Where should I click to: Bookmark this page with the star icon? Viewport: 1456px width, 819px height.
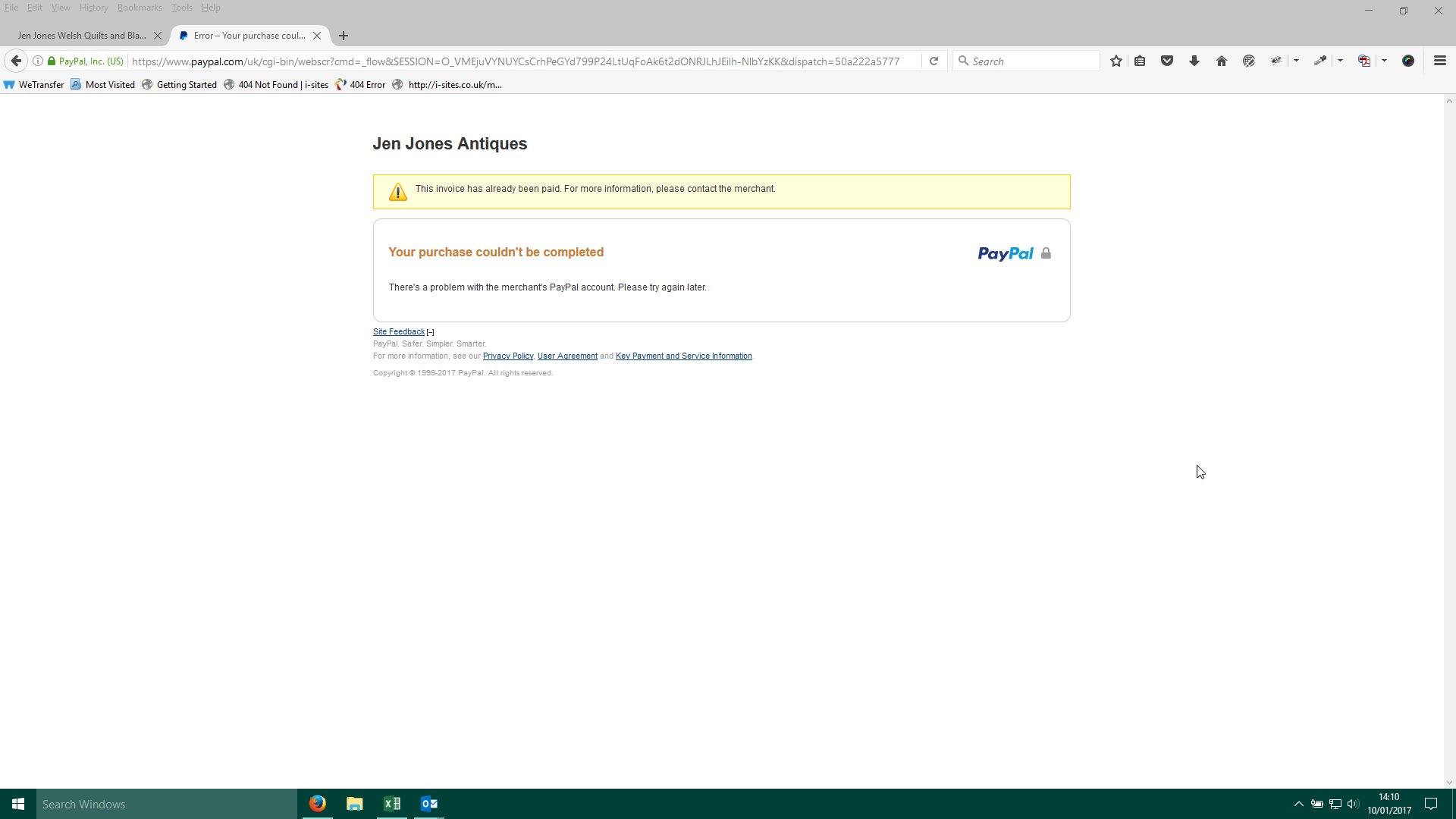click(1116, 61)
